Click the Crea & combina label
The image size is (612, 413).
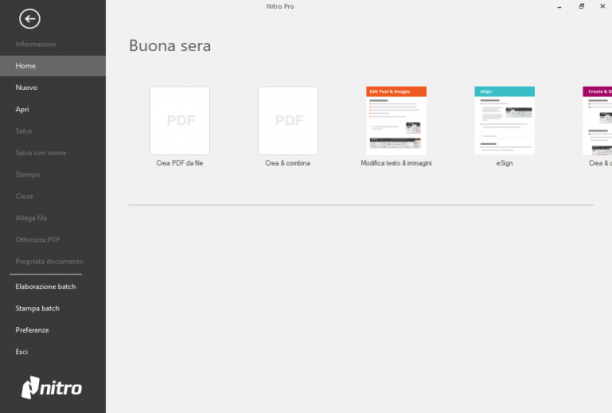click(288, 163)
